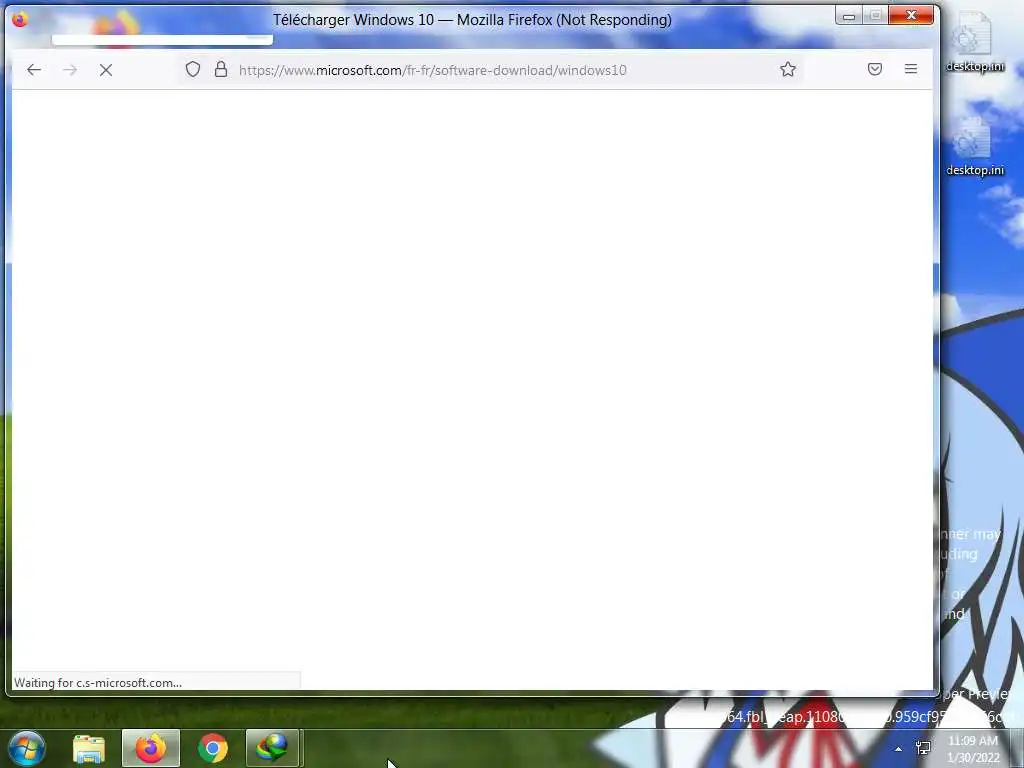Image resolution: width=1024 pixels, height=768 pixels.
Task: Open Windows Explorer from the taskbar
Action: pyautogui.click(x=89, y=748)
